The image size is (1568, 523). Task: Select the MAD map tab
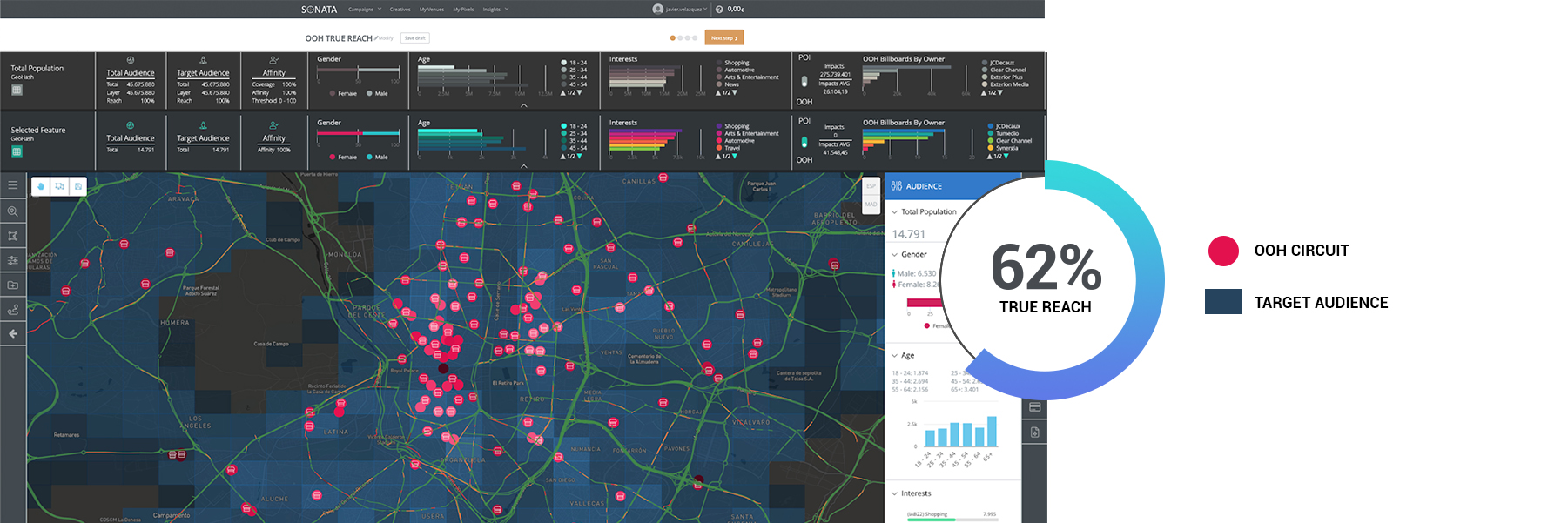tap(871, 204)
